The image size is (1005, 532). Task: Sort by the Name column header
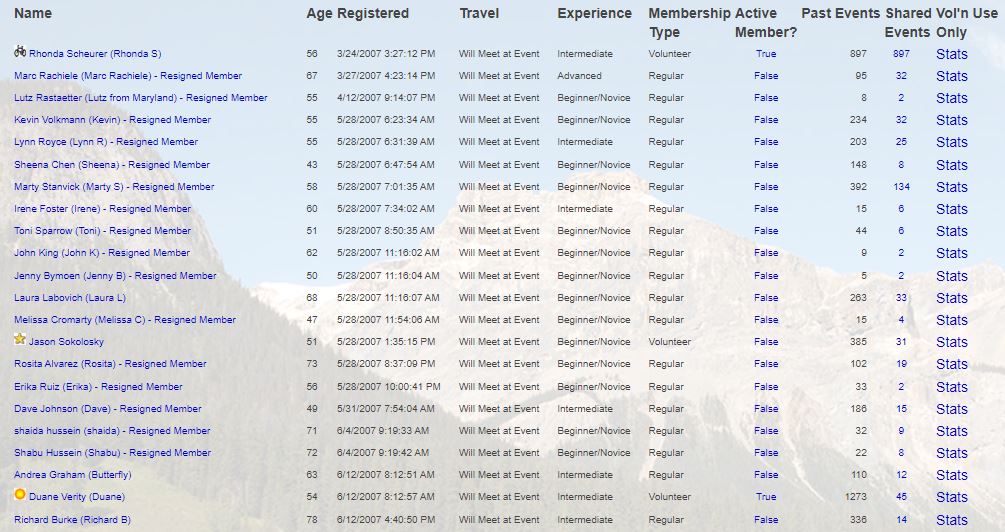pos(33,13)
